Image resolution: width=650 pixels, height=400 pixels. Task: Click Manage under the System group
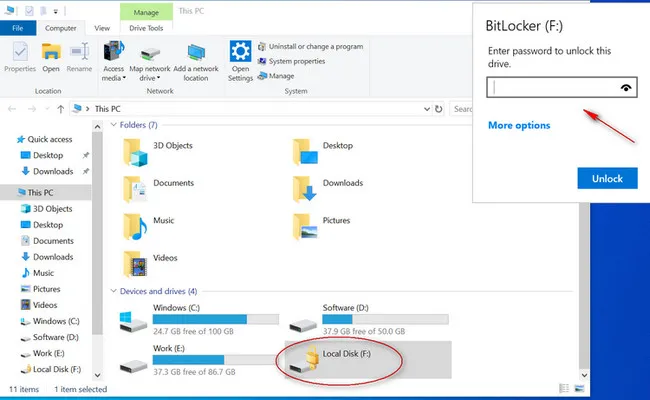pyautogui.click(x=276, y=76)
